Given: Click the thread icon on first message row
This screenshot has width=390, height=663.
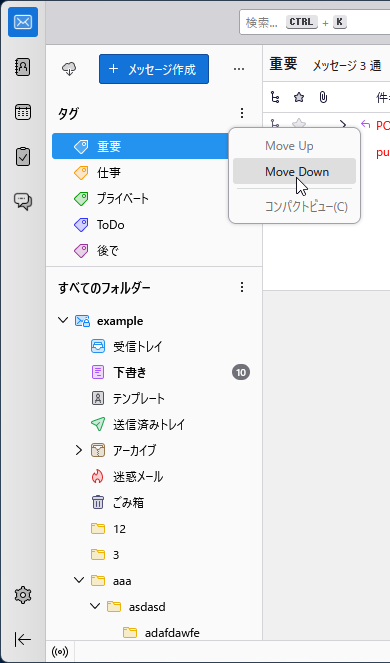Looking at the screenshot, I should pyautogui.click(x=275, y=123).
